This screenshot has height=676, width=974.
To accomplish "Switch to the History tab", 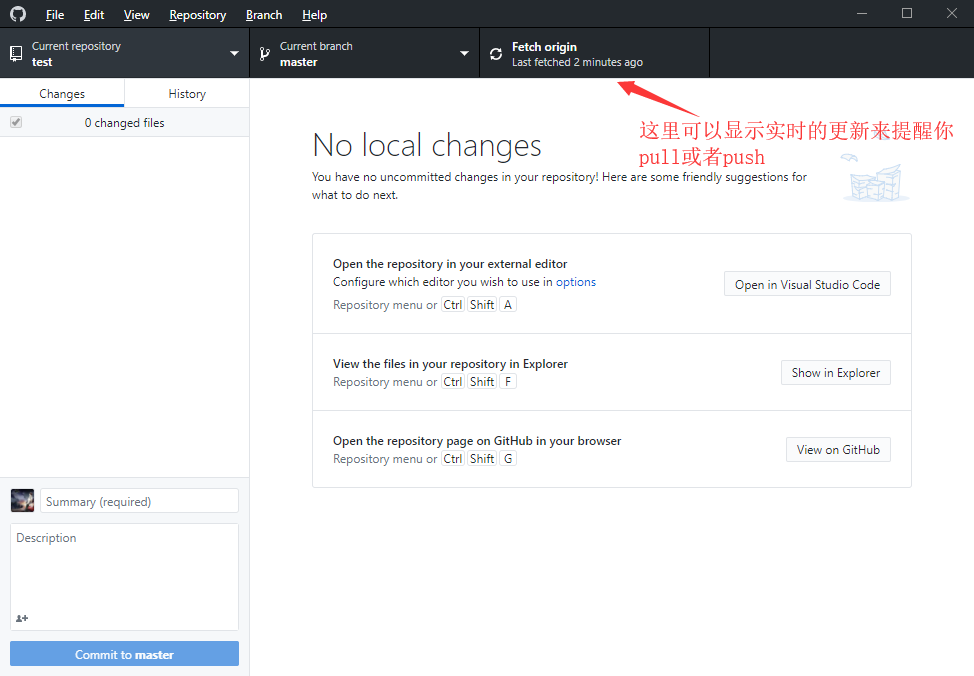I will pyautogui.click(x=187, y=94).
